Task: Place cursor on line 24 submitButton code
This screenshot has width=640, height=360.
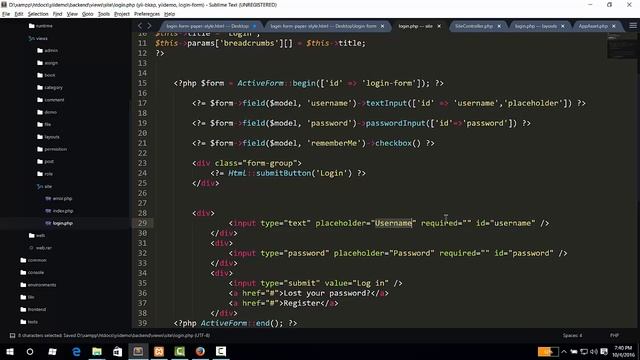Action: [x=288, y=173]
